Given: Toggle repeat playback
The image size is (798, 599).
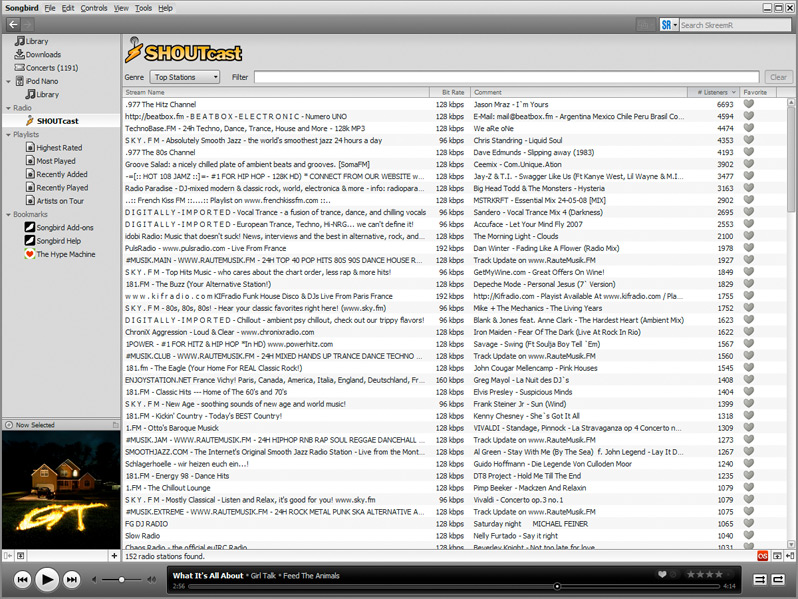Looking at the screenshot, I should click(778, 579).
